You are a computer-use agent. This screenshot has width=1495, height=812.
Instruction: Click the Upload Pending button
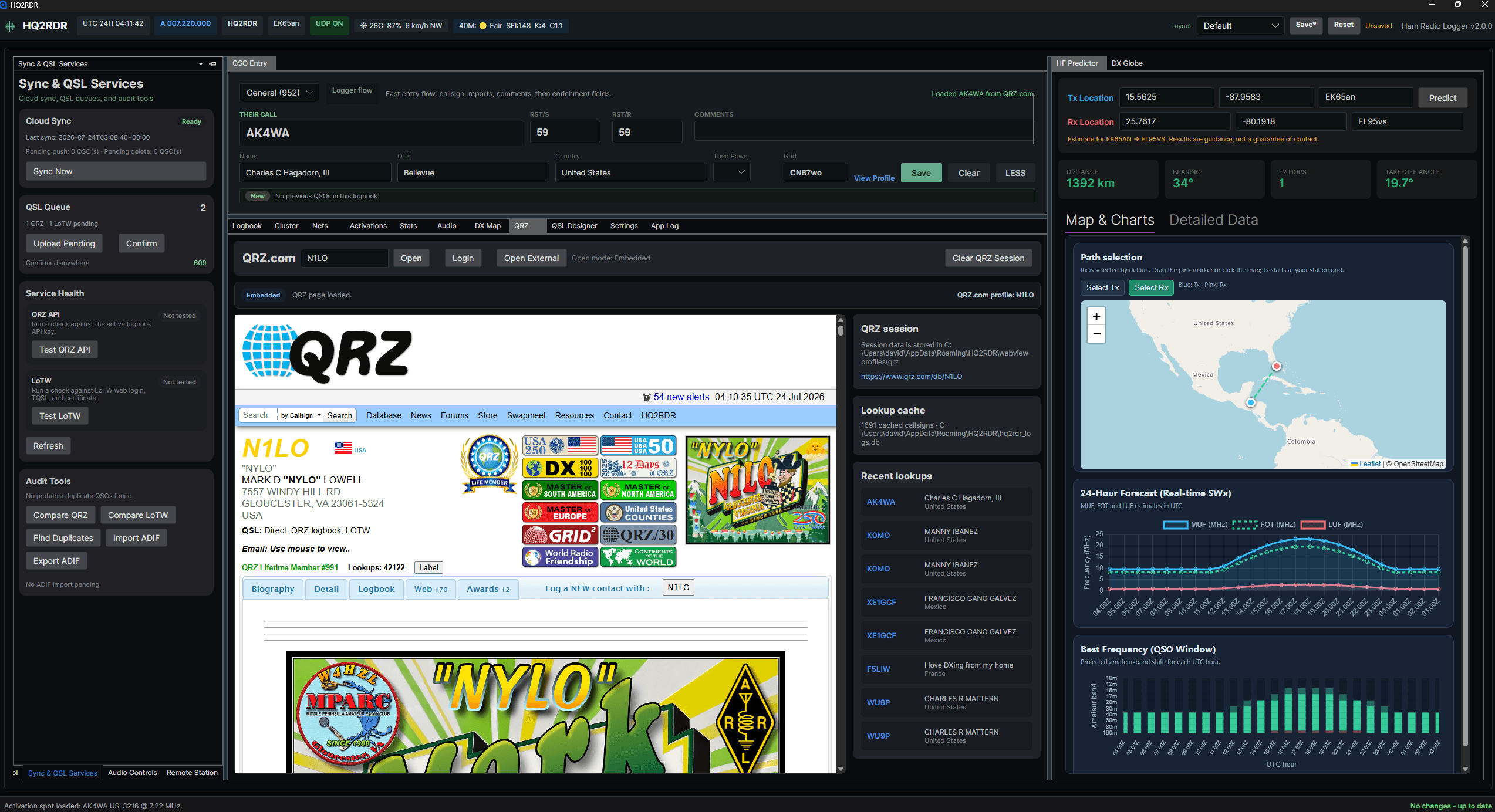click(64, 243)
